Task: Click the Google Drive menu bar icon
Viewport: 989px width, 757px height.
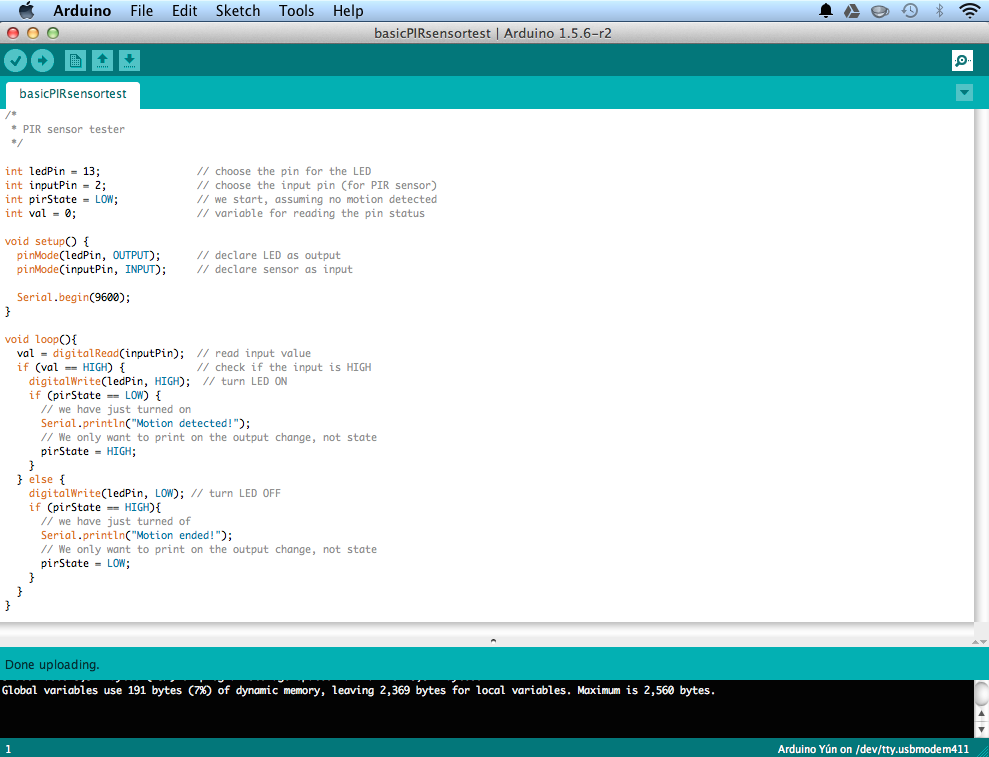Action: tap(852, 10)
